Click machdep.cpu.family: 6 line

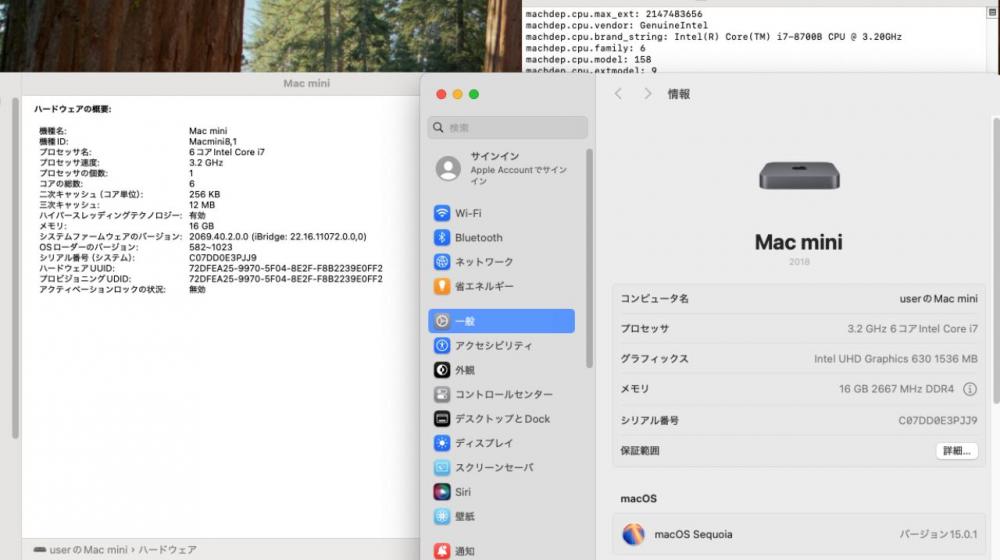[585, 48]
